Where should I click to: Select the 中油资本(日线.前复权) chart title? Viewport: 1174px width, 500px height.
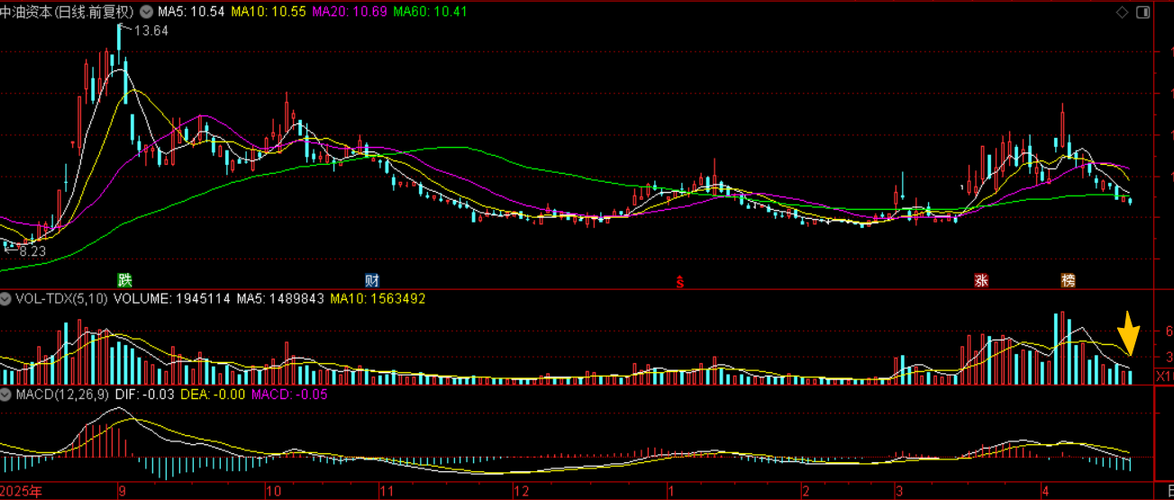tap(67, 12)
